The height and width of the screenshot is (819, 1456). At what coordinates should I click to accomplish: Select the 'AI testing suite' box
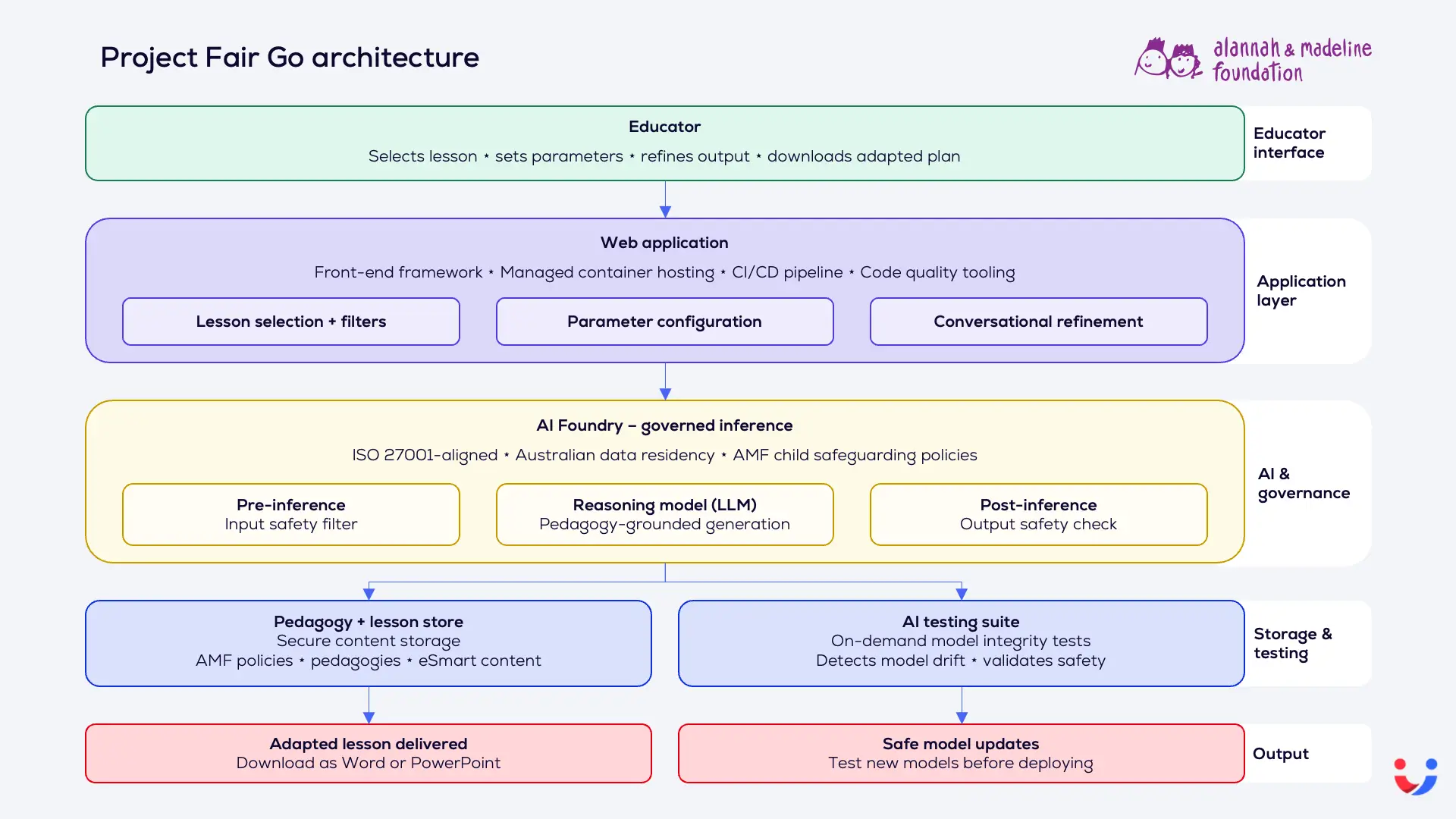[x=961, y=643]
